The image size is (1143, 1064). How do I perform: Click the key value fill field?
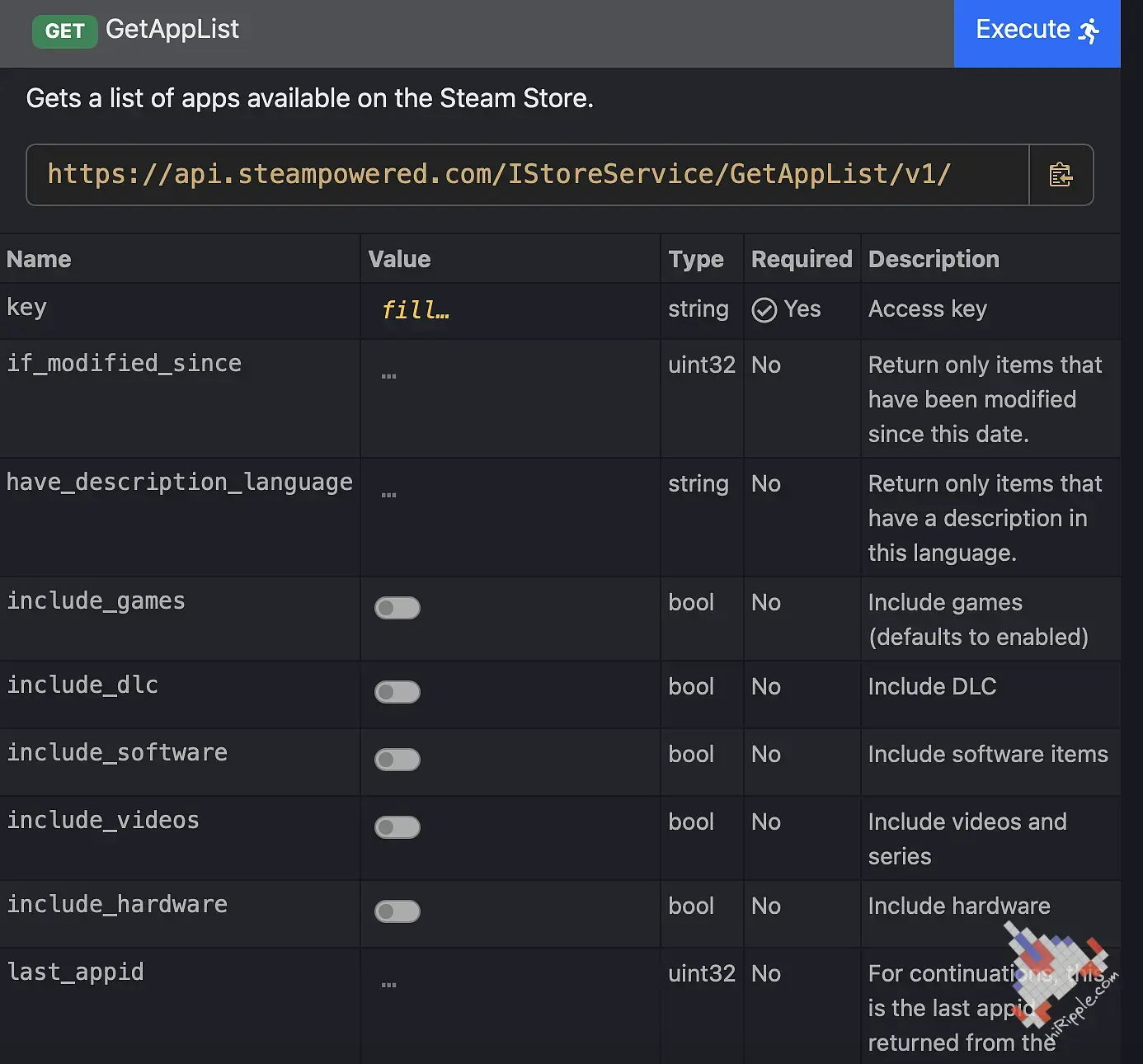point(416,310)
